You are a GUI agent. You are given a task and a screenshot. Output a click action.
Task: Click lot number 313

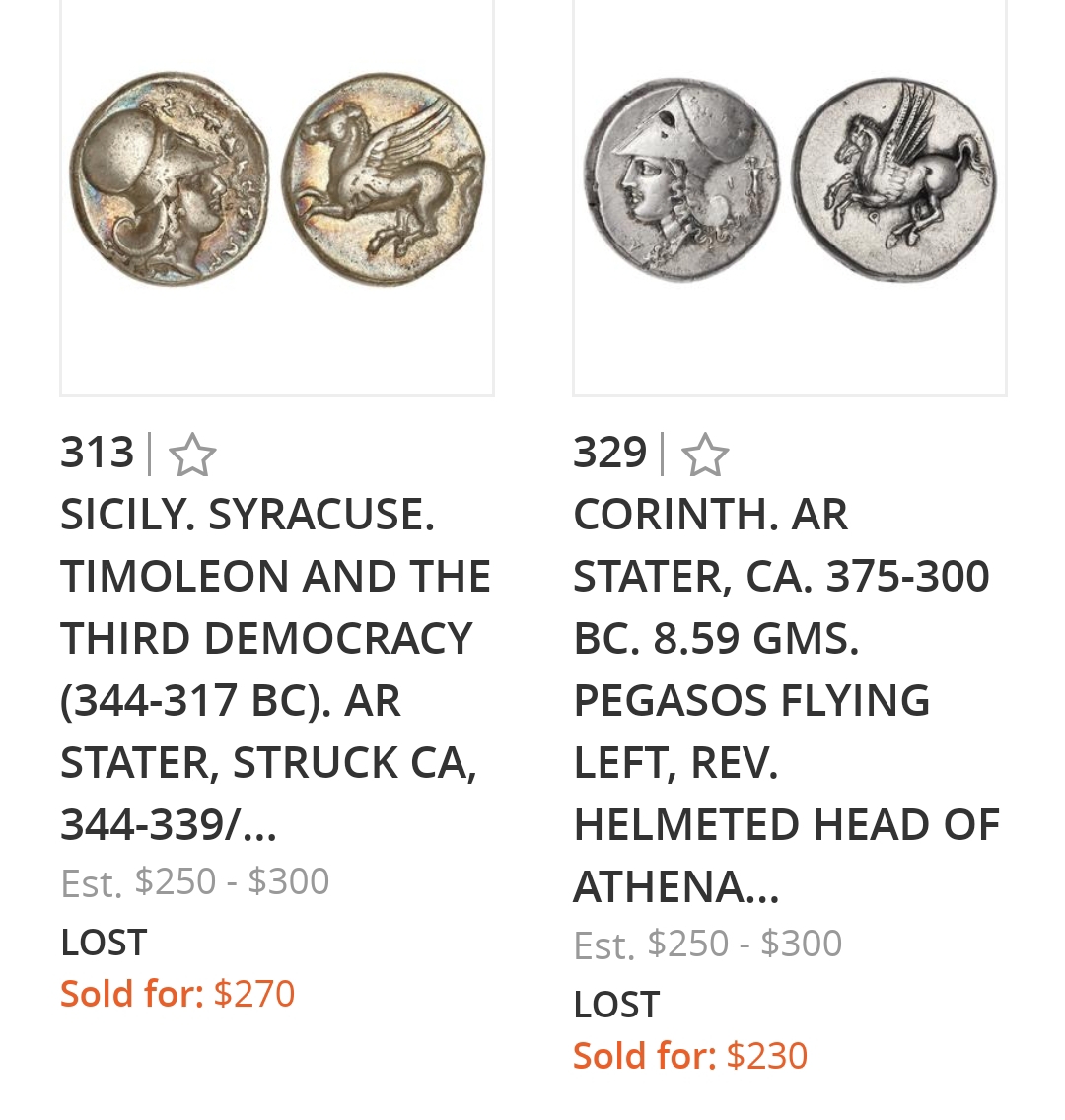point(97,454)
